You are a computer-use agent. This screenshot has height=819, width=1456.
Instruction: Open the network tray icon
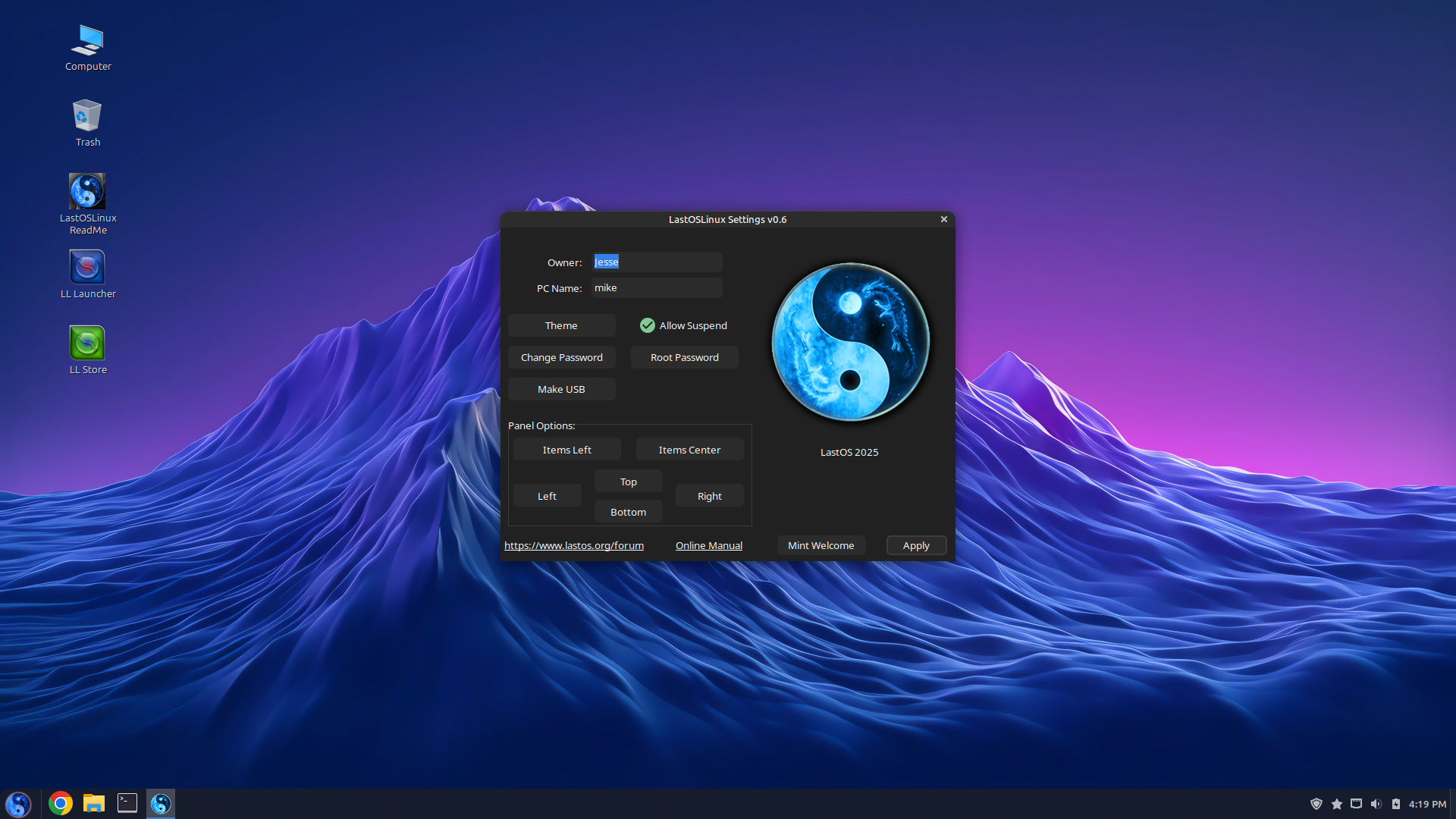coord(1357,804)
